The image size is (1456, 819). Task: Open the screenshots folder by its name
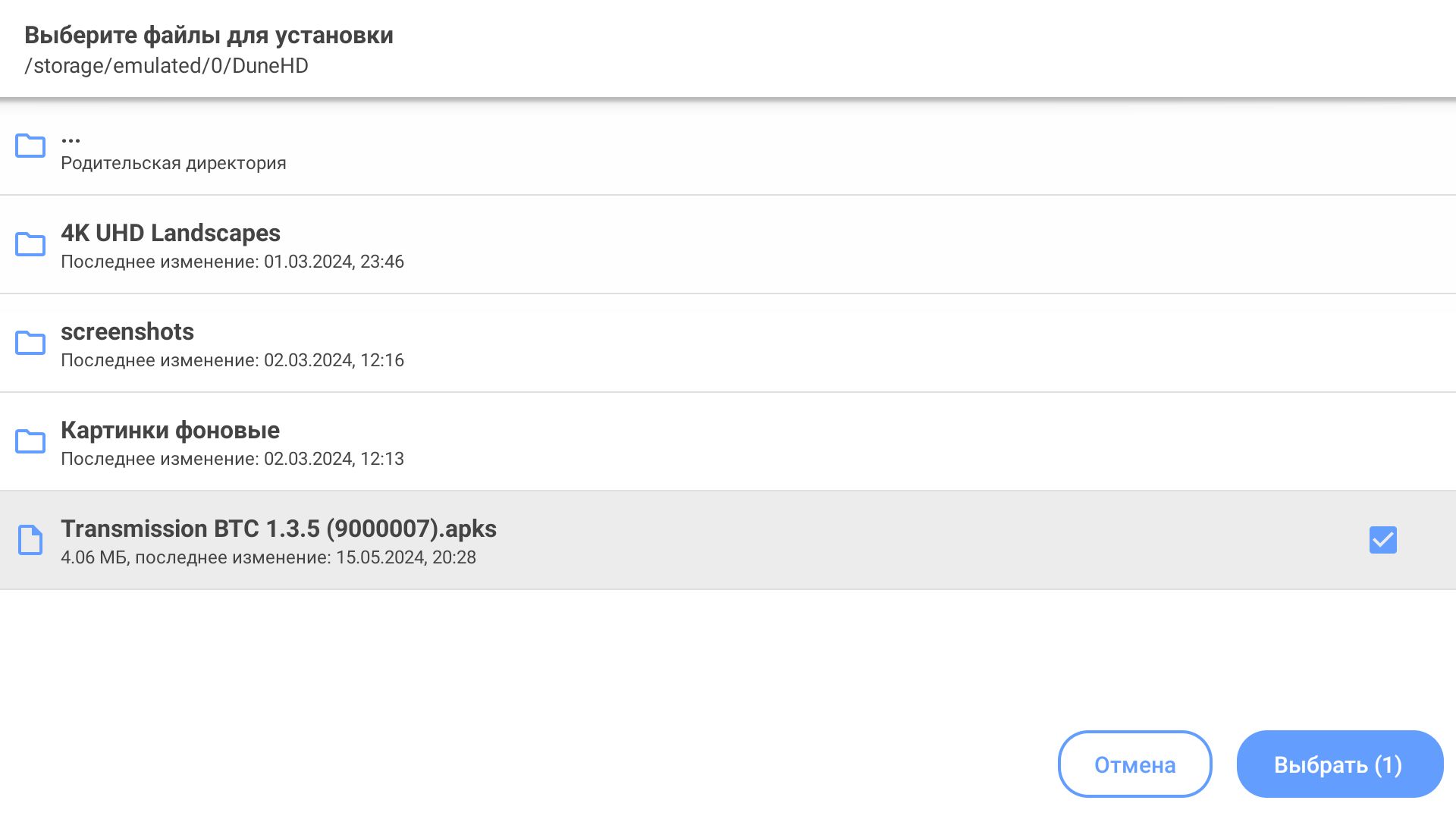pyautogui.click(x=127, y=331)
